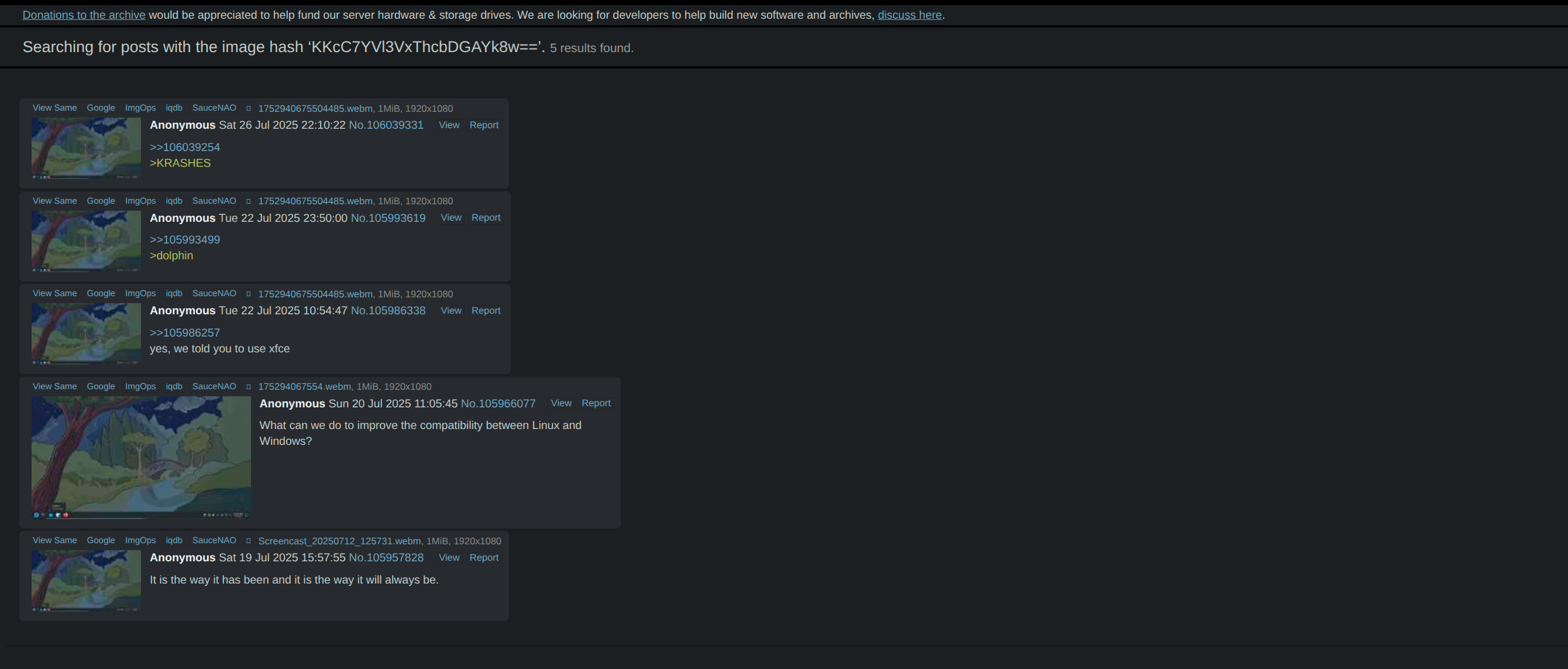Click ImgOps for post No.105993619

coord(140,201)
